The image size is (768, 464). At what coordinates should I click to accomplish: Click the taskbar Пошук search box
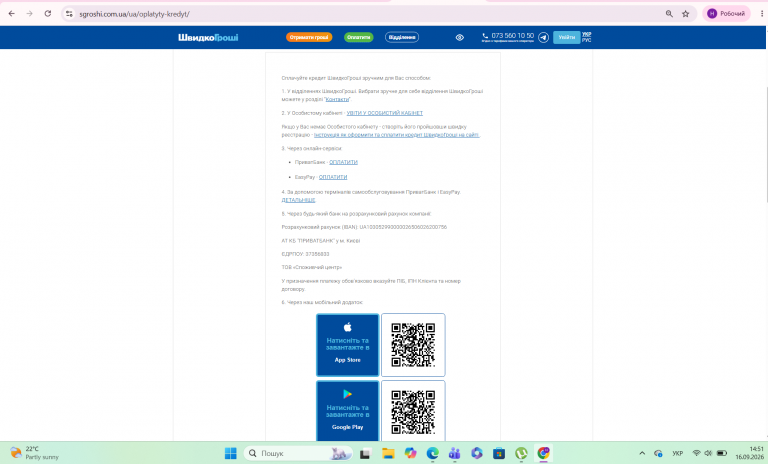298,453
